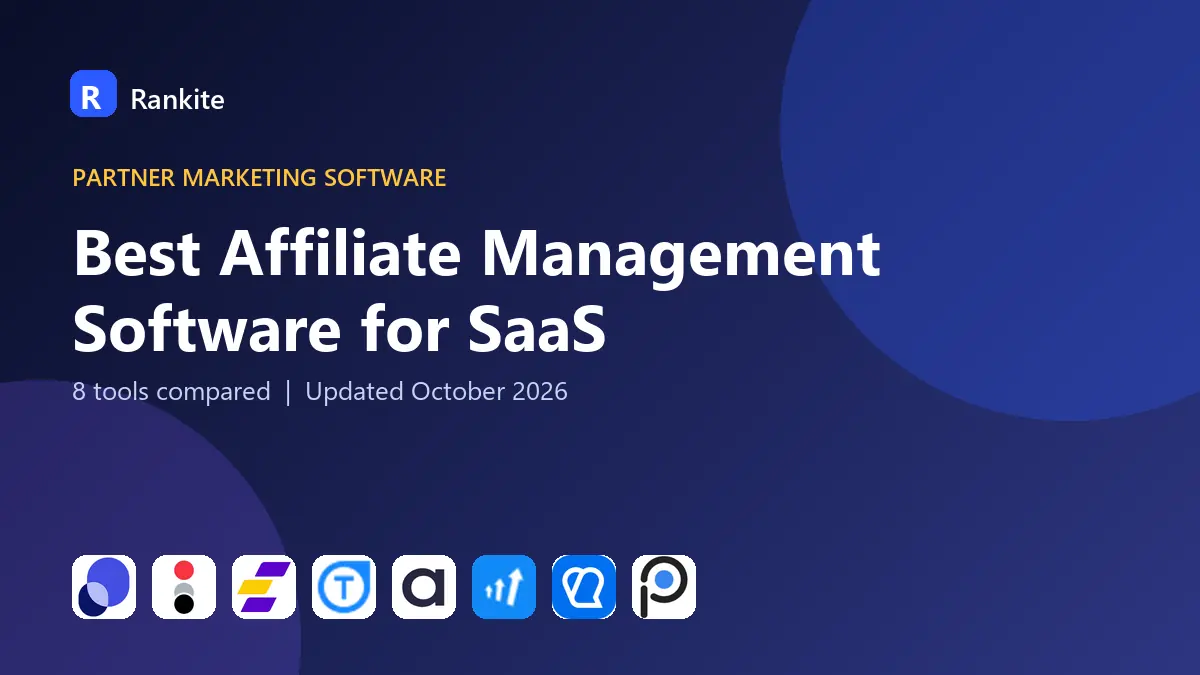Click the 'Rankite' brand name text
Image resolution: width=1200 pixels, height=675 pixels.
[178, 99]
